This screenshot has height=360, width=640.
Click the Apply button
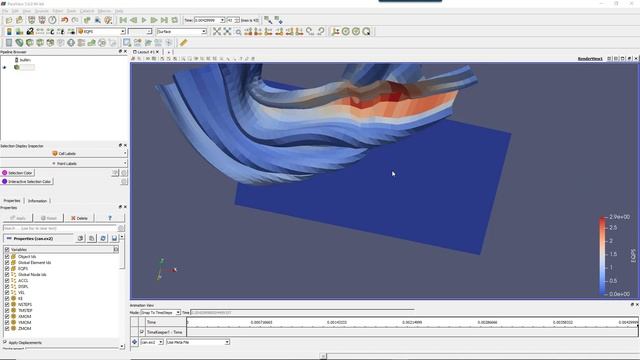18,218
